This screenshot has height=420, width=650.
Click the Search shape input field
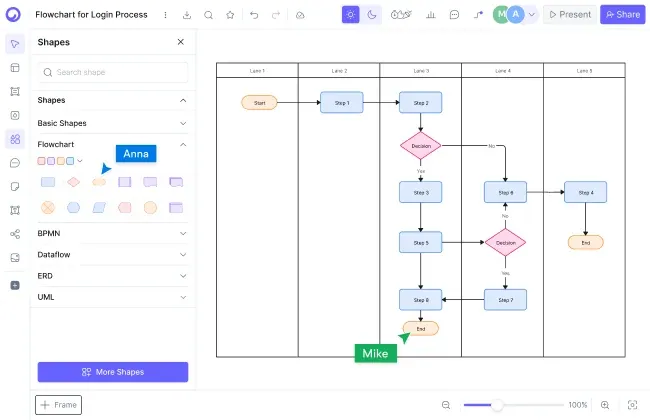[x=113, y=72]
